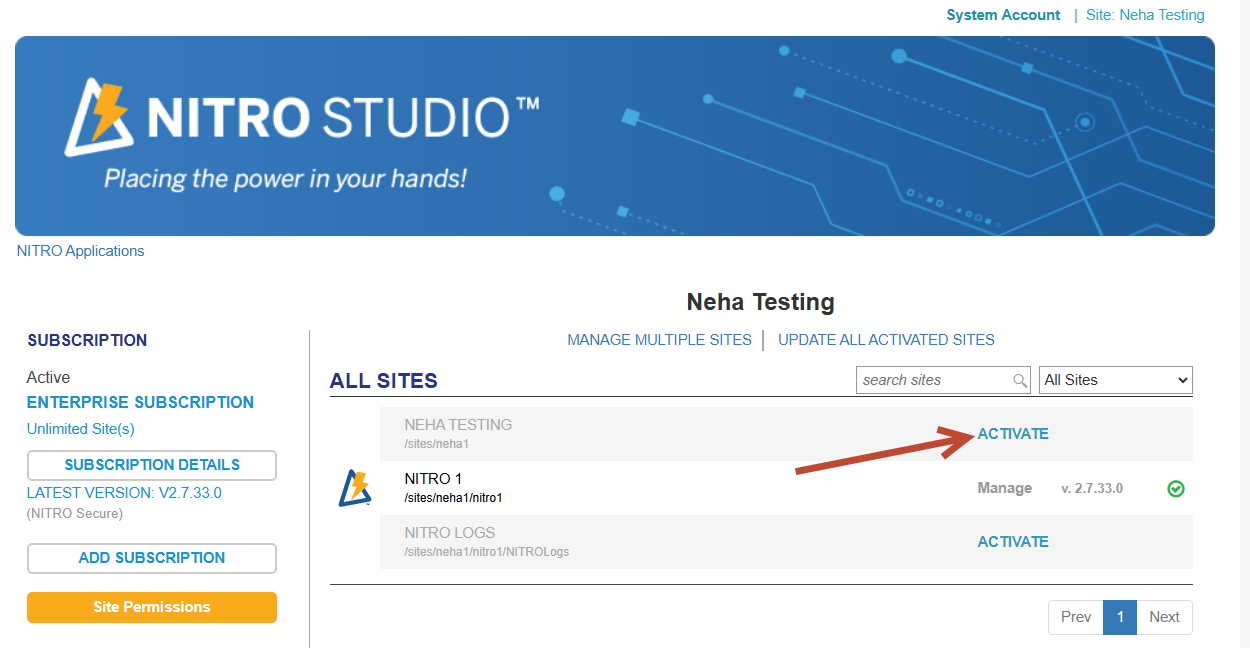Click the (NITRO Secure) label
The image size is (1250, 648).
click(x=75, y=514)
